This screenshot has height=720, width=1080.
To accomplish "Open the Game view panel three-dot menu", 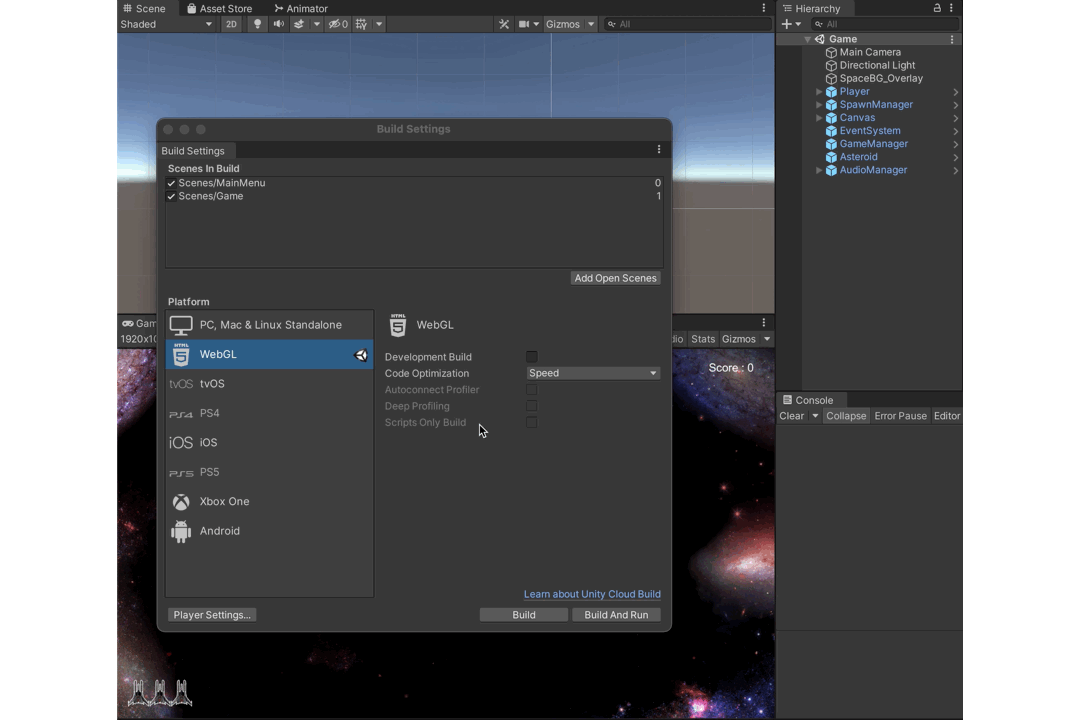I will tap(763, 322).
